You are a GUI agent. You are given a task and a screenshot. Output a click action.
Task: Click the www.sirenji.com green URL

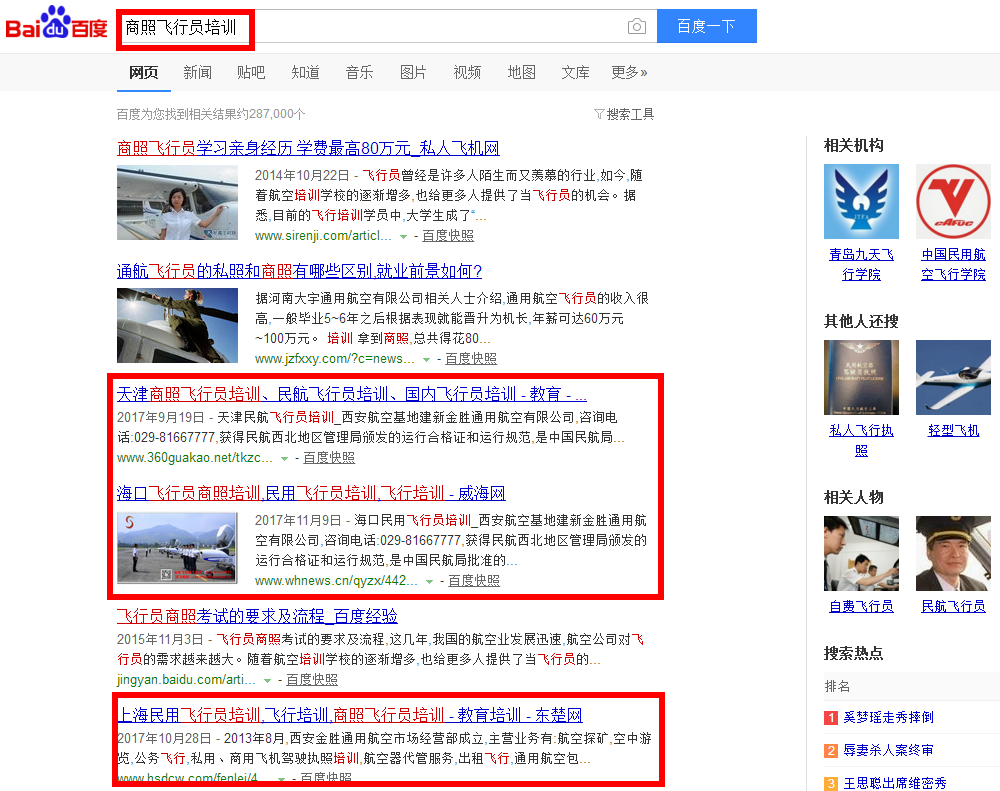coord(323,235)
